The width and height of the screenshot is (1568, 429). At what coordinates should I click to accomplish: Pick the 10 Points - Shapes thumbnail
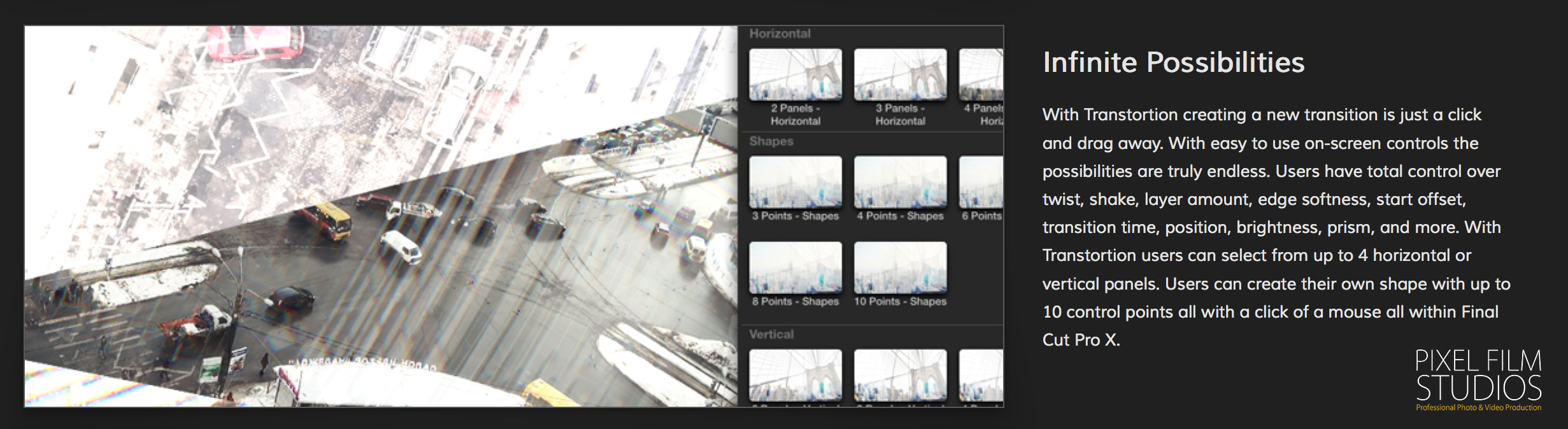pos(900,267)
